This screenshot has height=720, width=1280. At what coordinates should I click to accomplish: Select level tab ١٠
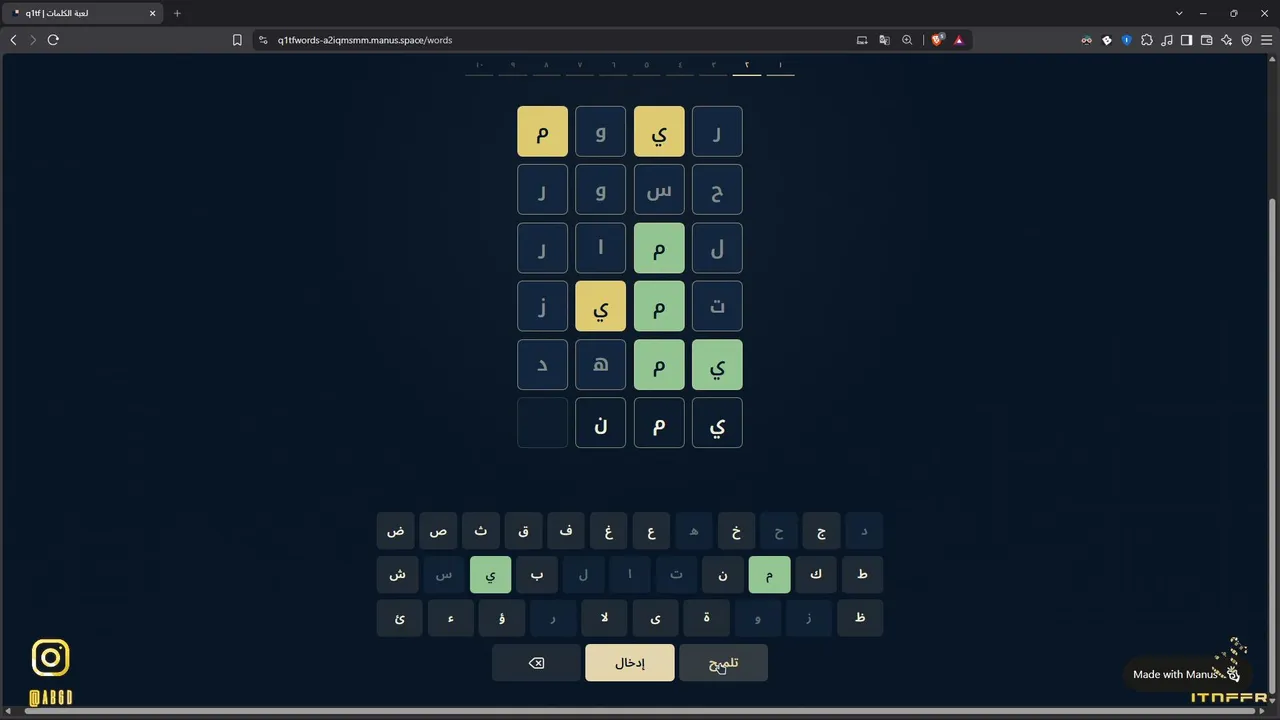click(x=479, y=66)
